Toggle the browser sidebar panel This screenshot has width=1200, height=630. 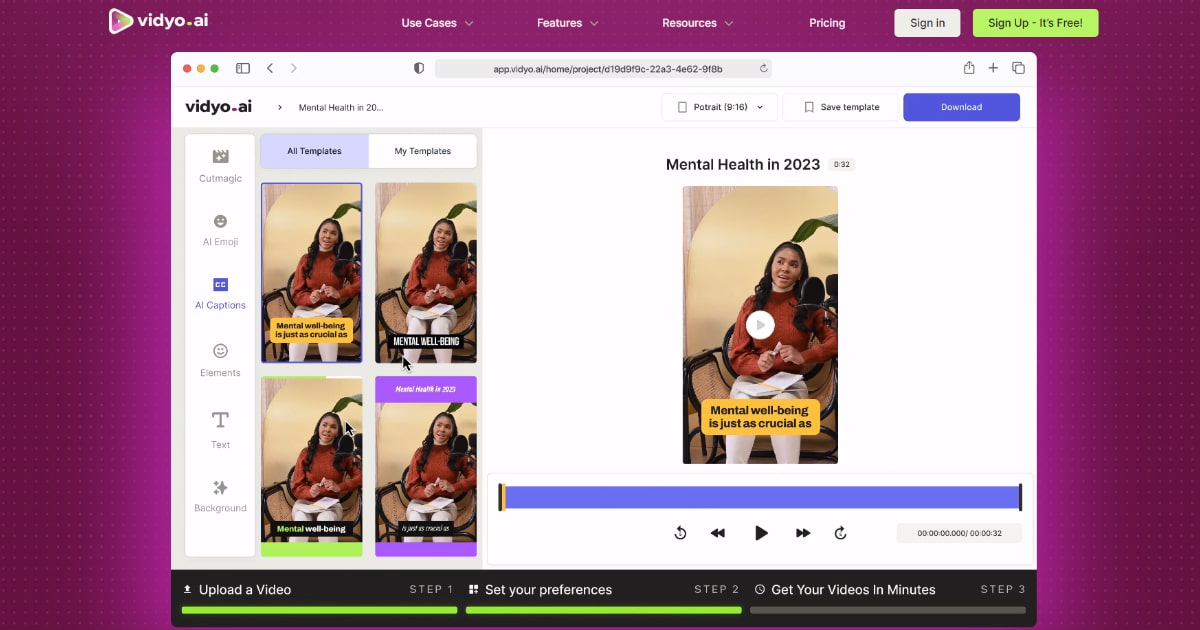[243, 68]
